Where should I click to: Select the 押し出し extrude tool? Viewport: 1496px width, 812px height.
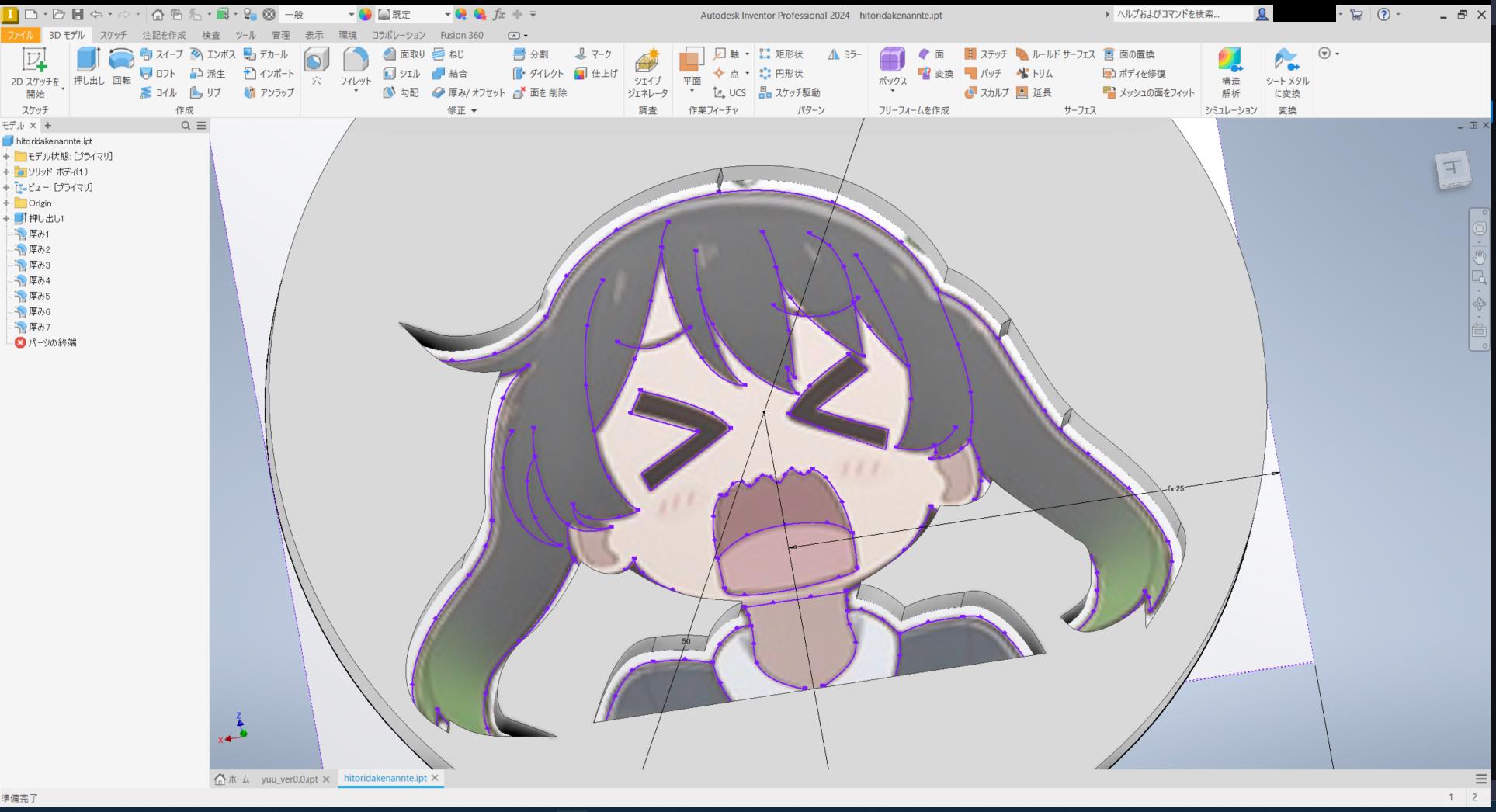[x=89, y=67]
